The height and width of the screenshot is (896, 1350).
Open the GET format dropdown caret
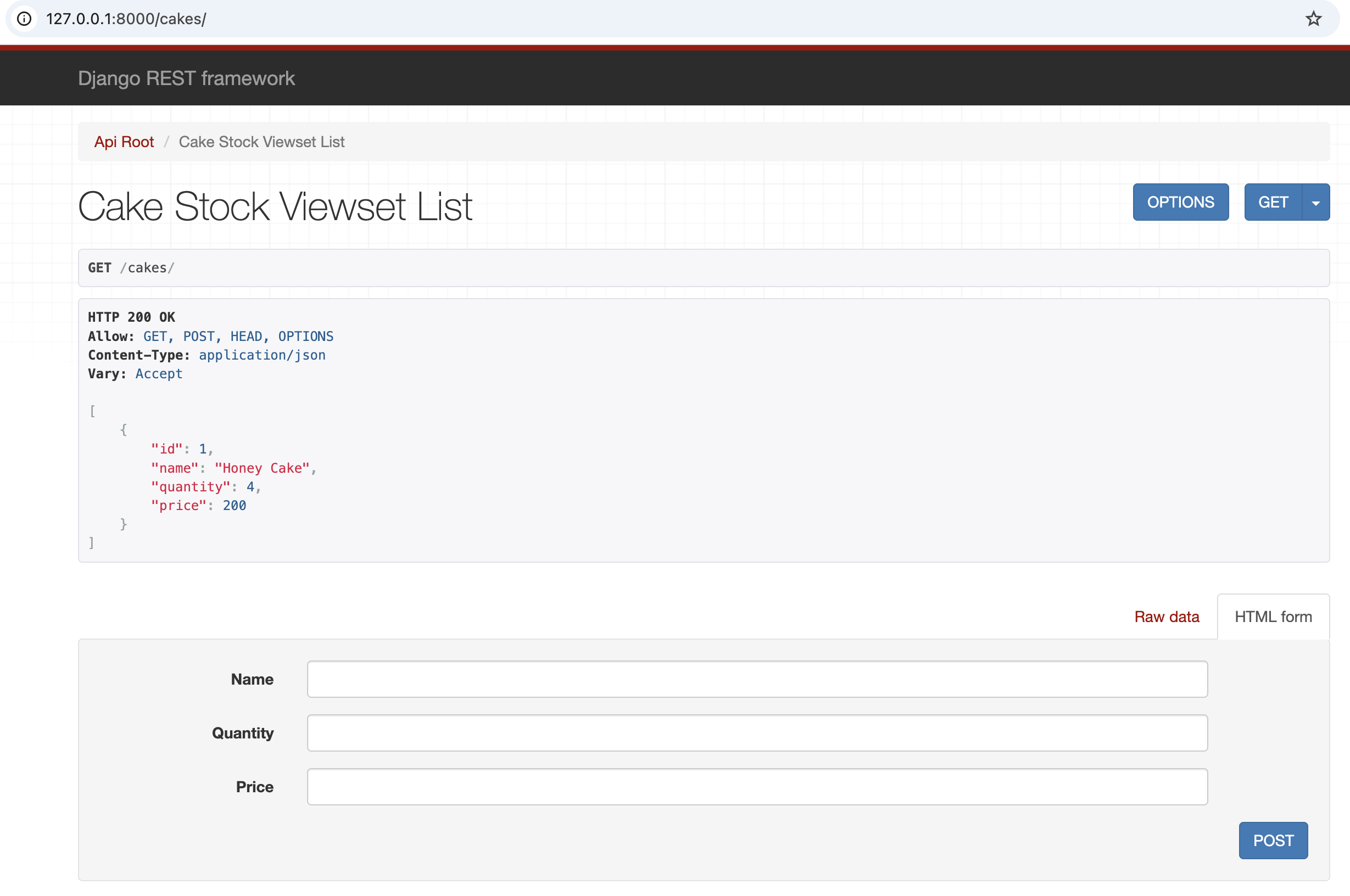point(1316,202)
